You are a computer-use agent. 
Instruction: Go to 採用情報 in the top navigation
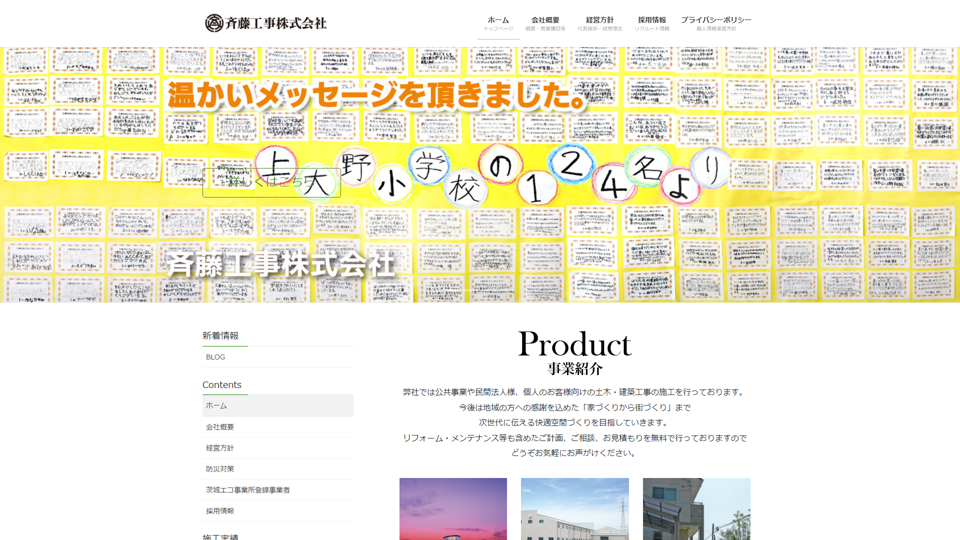click(652, 23)
